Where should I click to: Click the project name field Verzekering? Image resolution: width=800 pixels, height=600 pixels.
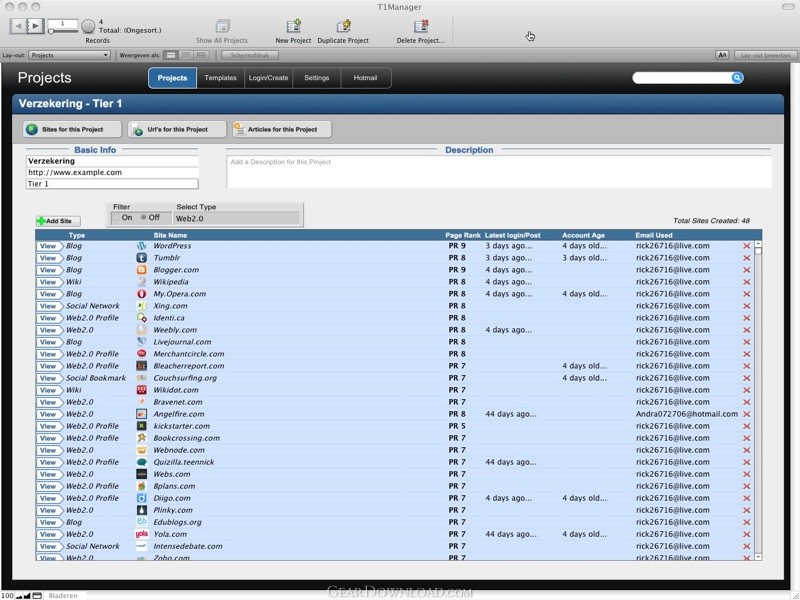112,161
